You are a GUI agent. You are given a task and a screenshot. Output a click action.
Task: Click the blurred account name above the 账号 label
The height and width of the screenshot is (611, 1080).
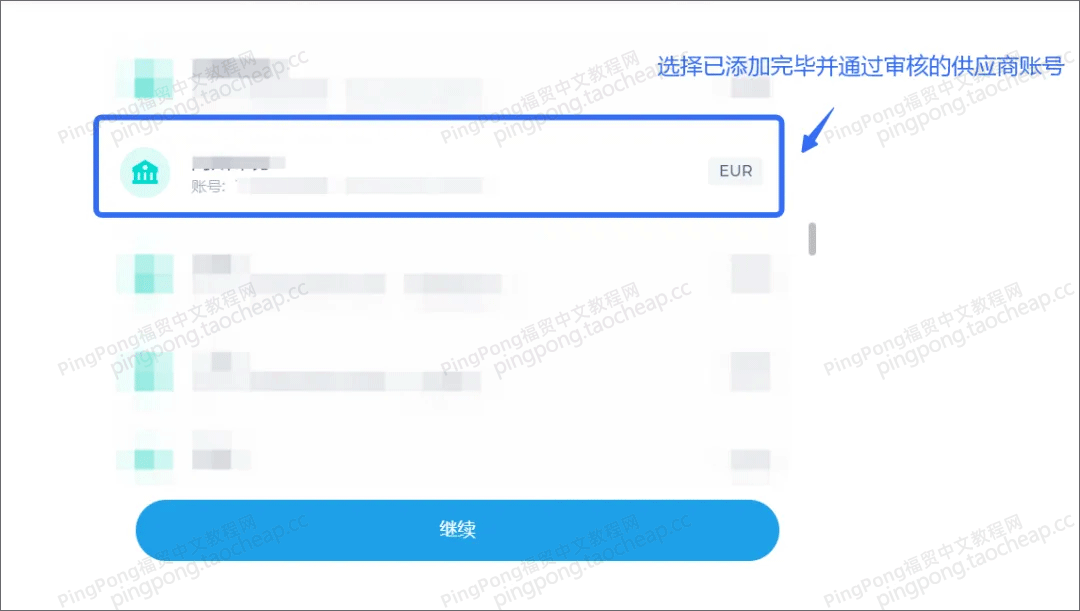pyautogui.click(x=238, y=163)
